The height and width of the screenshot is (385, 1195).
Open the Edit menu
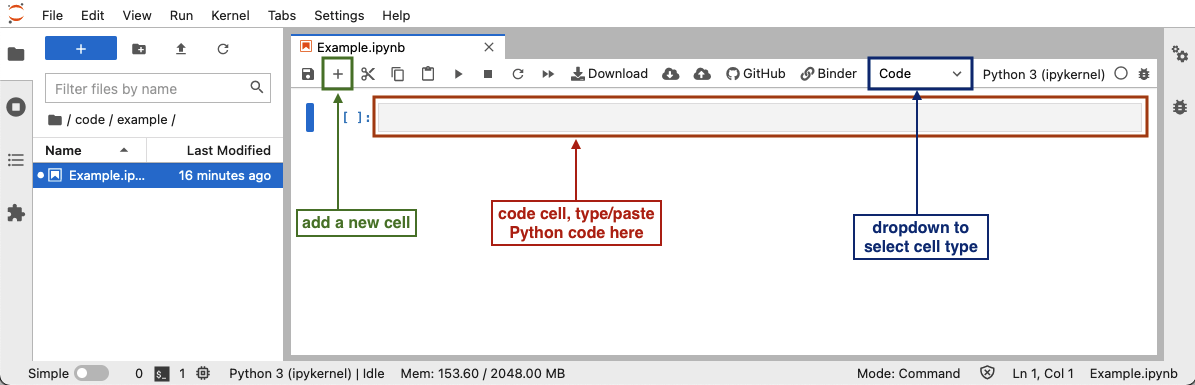click(92, 15)
